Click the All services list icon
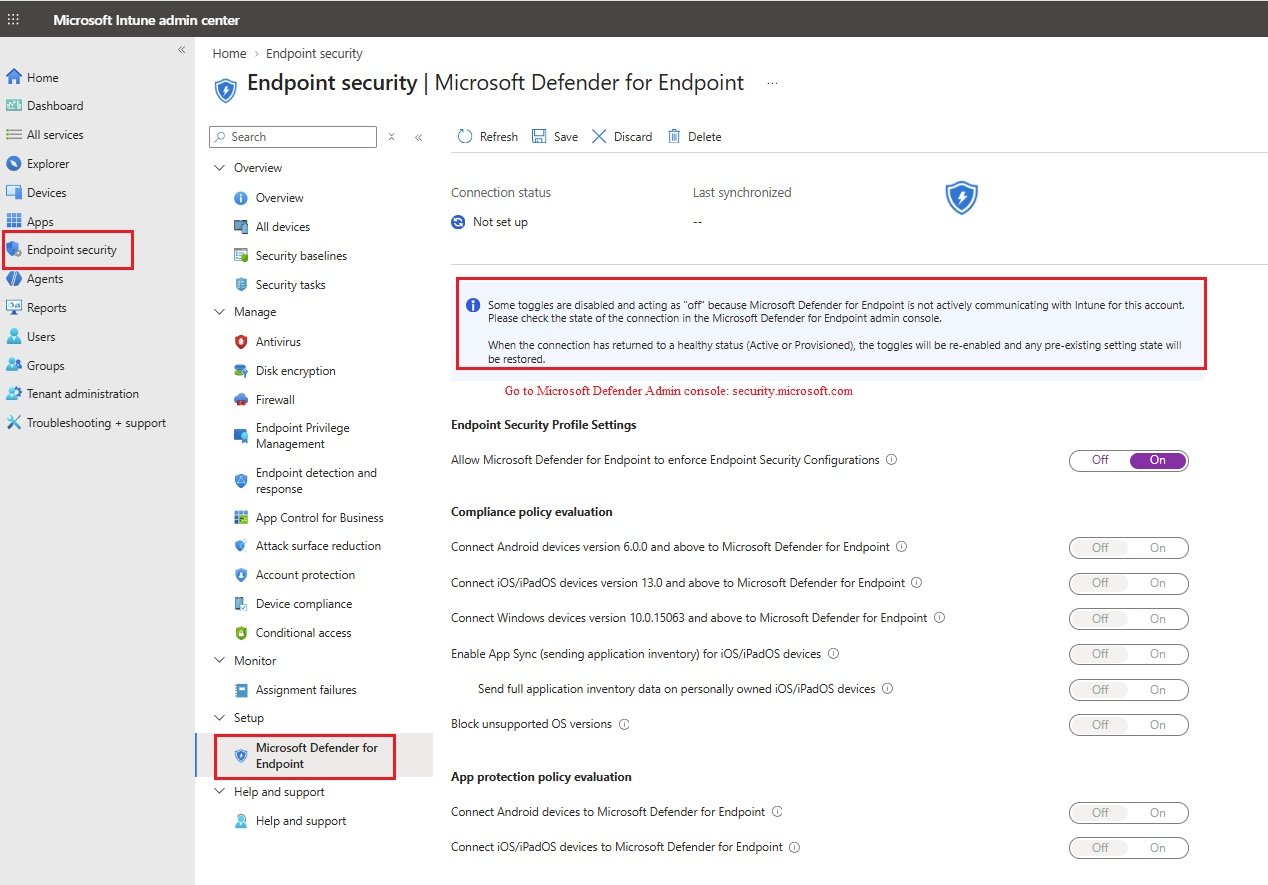The height and width of the screenshot is (885, 1268). tap(14, 134)
